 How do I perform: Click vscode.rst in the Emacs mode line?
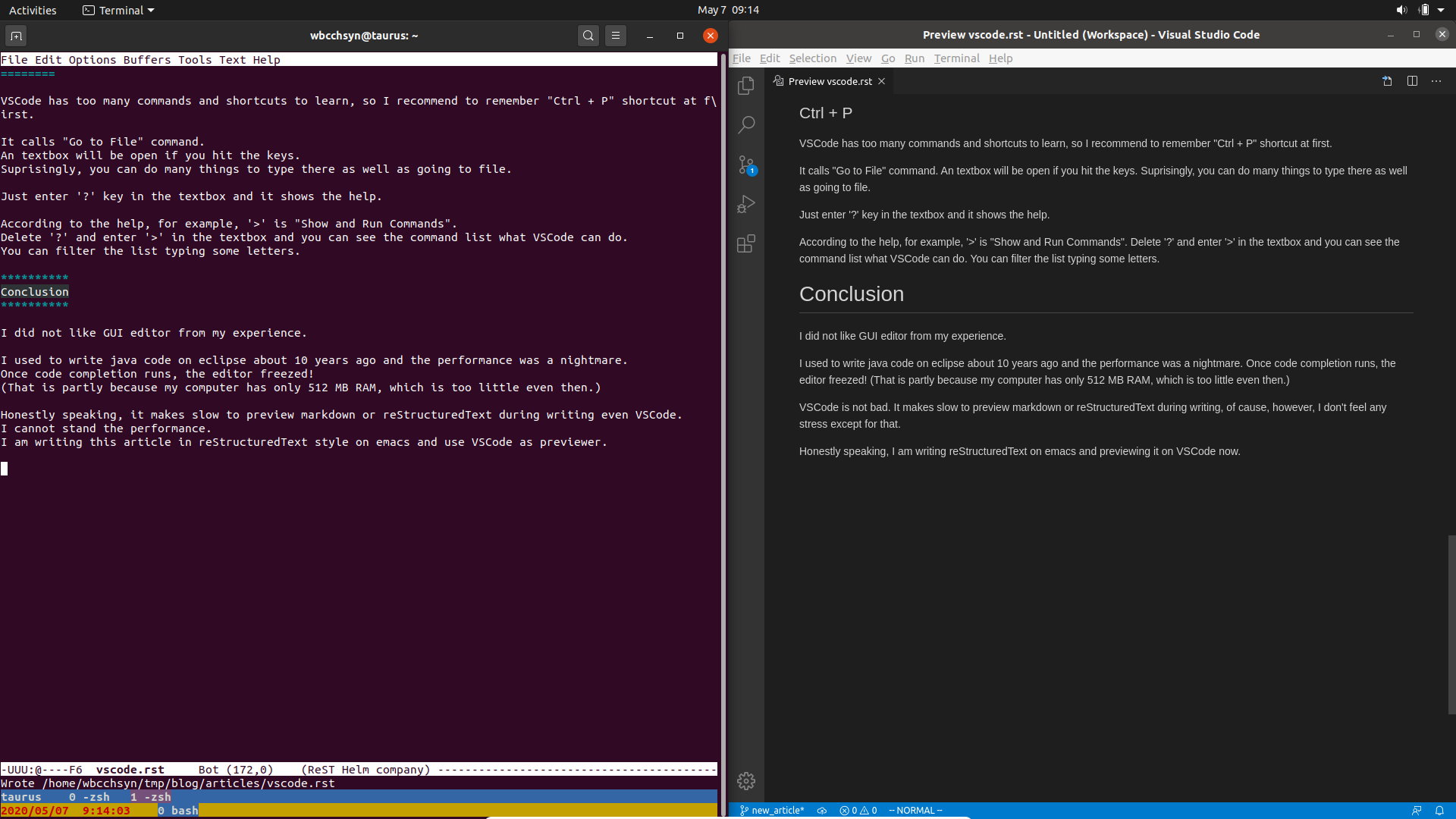pos(130,770)
